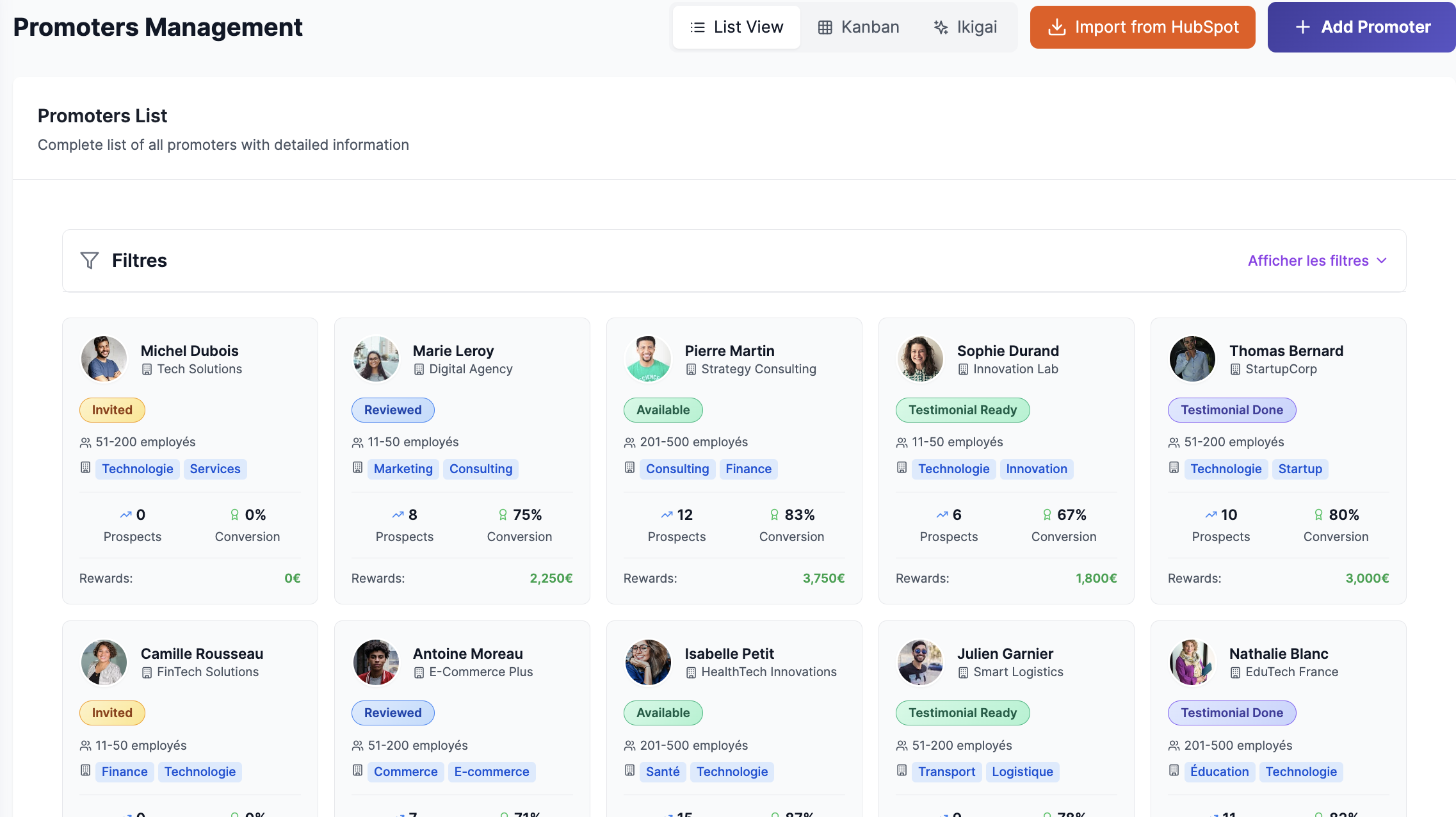This screenshot has height=817, width=1456.
Task: Click the download icon in Import from HubSpot
Action: click(x=1057, y=28)
